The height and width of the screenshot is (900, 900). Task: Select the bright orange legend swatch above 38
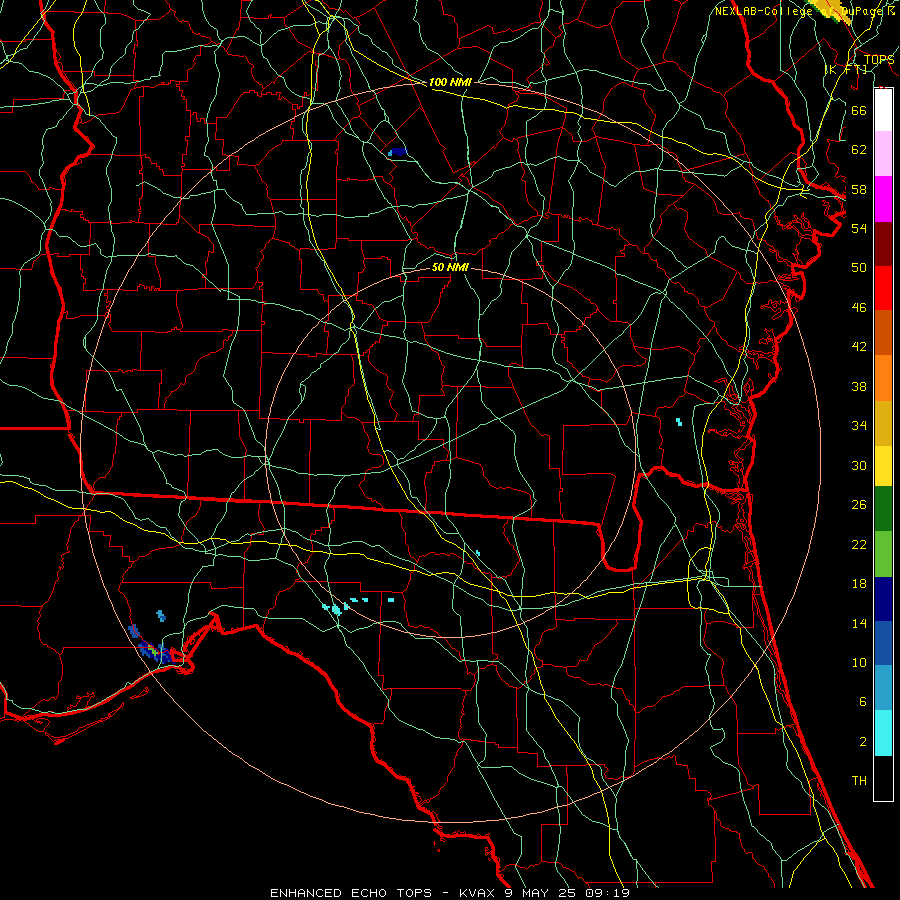[883, 378]
